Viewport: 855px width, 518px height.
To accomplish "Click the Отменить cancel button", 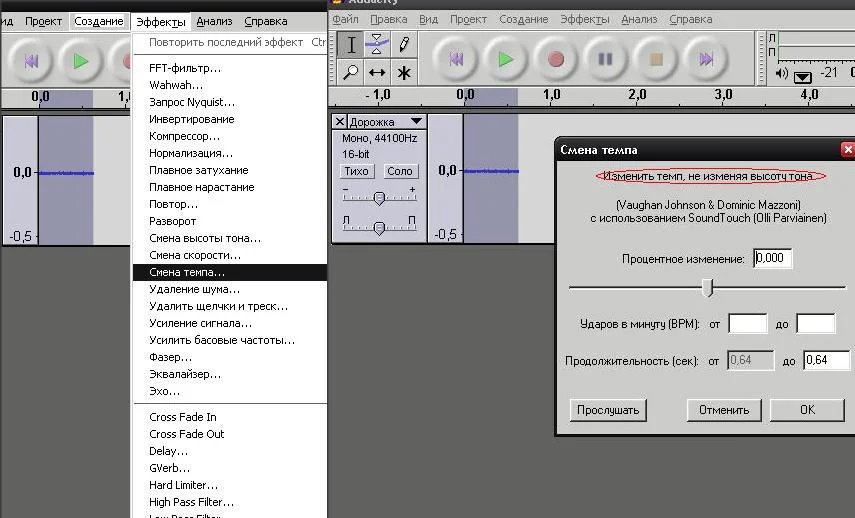I will pos(724,410).
